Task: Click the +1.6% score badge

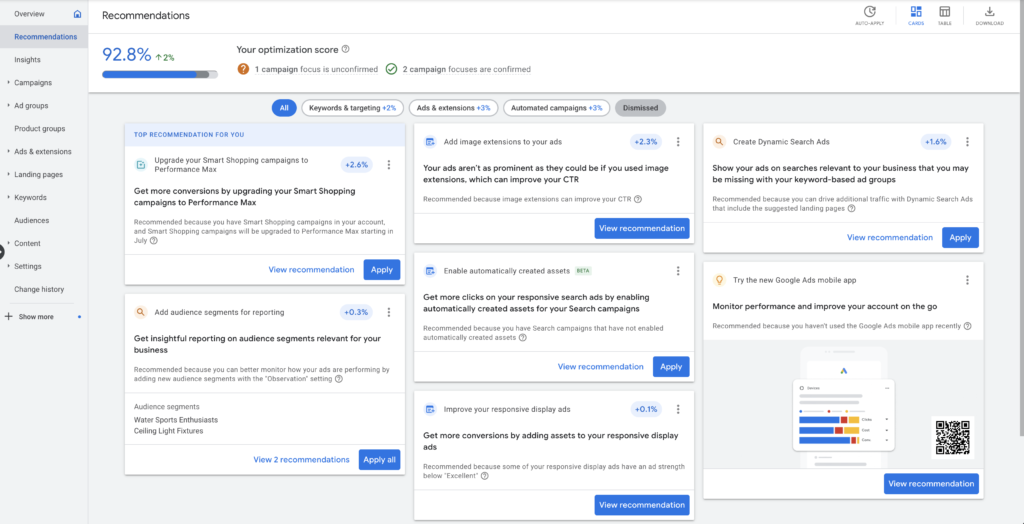Action: pyautogui.click(x=936, y=142)
